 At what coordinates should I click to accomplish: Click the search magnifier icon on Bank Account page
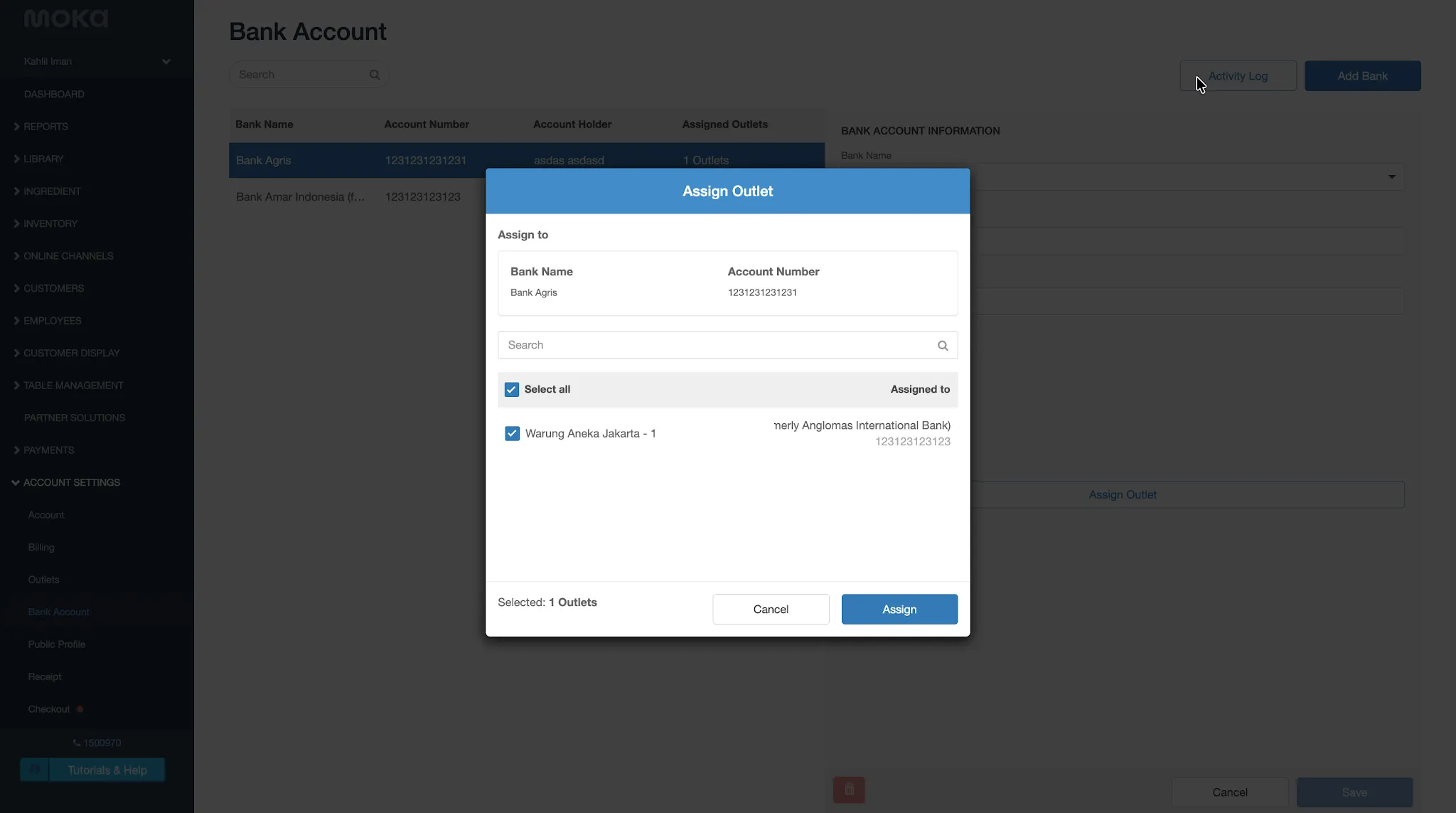click(375, 75)
